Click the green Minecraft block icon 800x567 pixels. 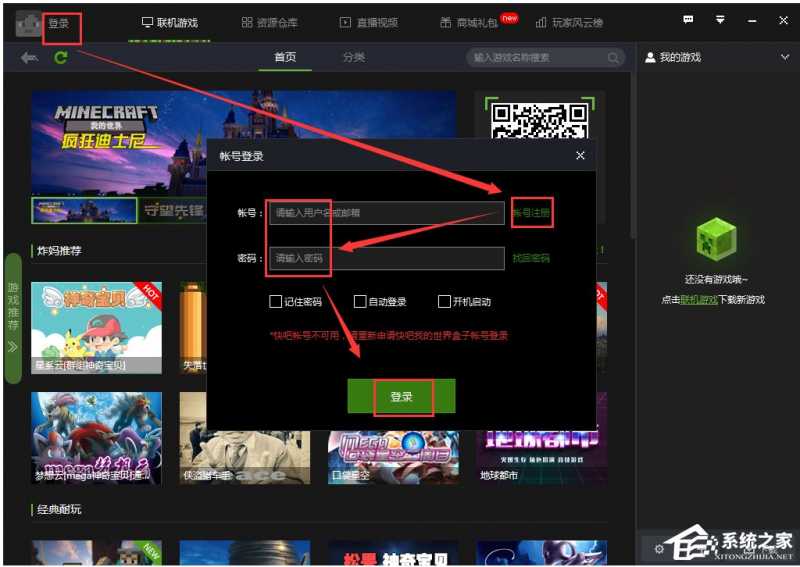coord(716,240)
